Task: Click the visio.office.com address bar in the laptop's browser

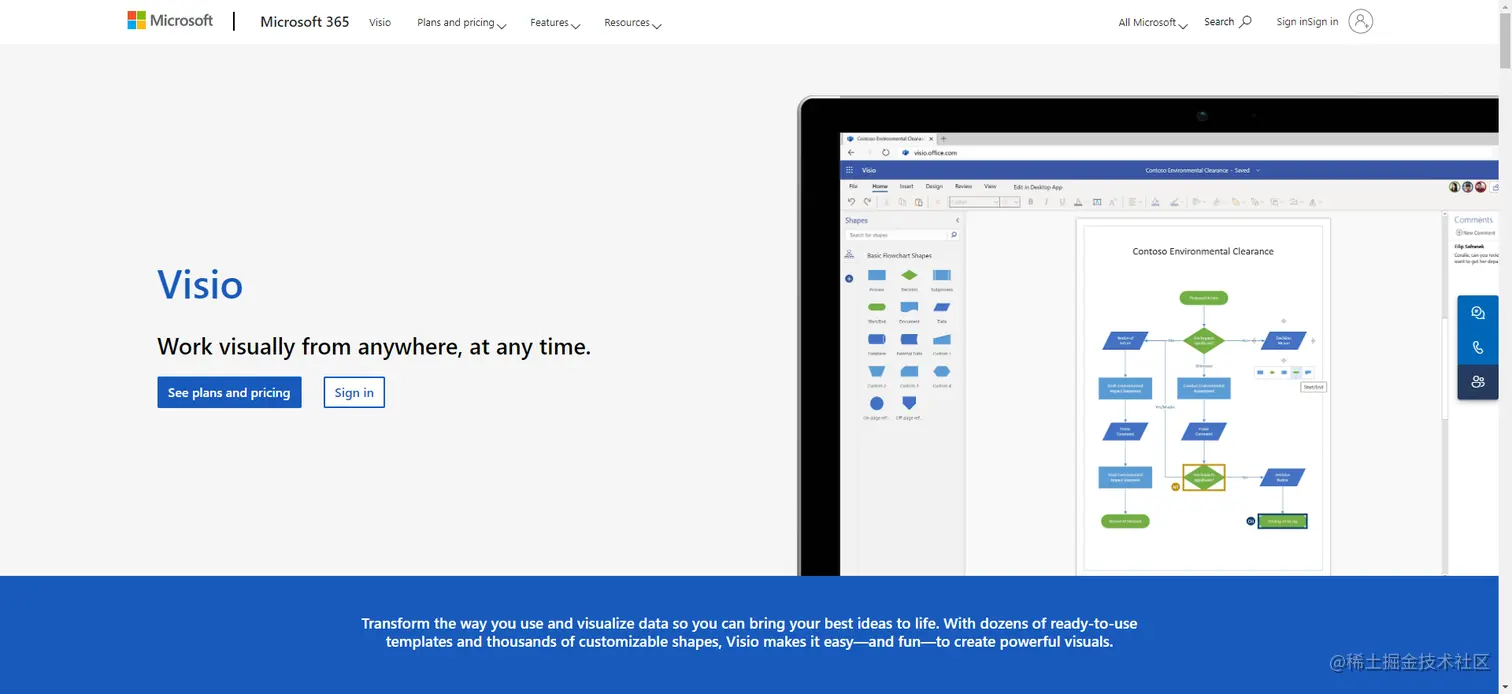Action: pyautogui.click(x=935, y=153)
